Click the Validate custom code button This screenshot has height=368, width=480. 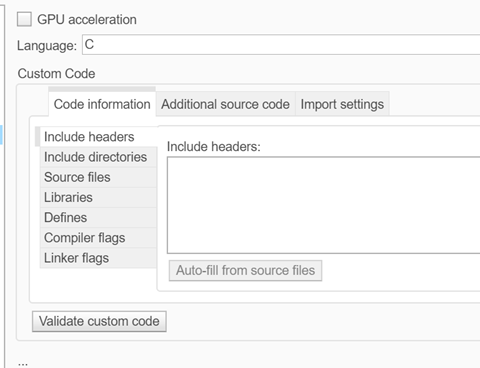99,321
